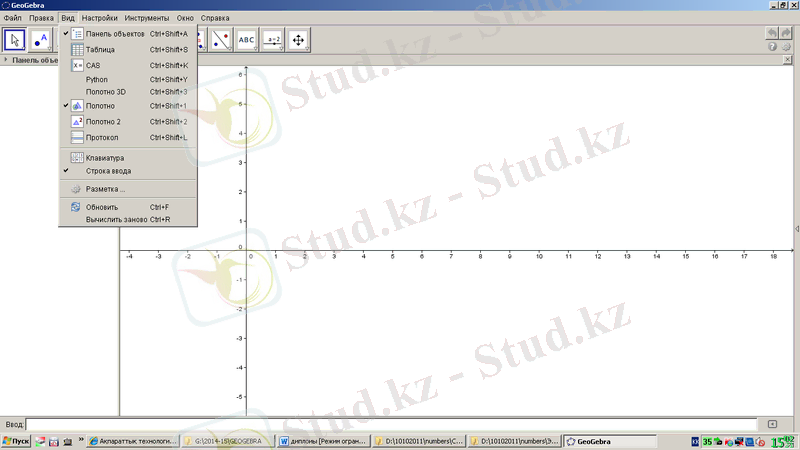This screenshot has height=450, width=800.
Task: Click the Ввод input field
Action: pos(391,424)
